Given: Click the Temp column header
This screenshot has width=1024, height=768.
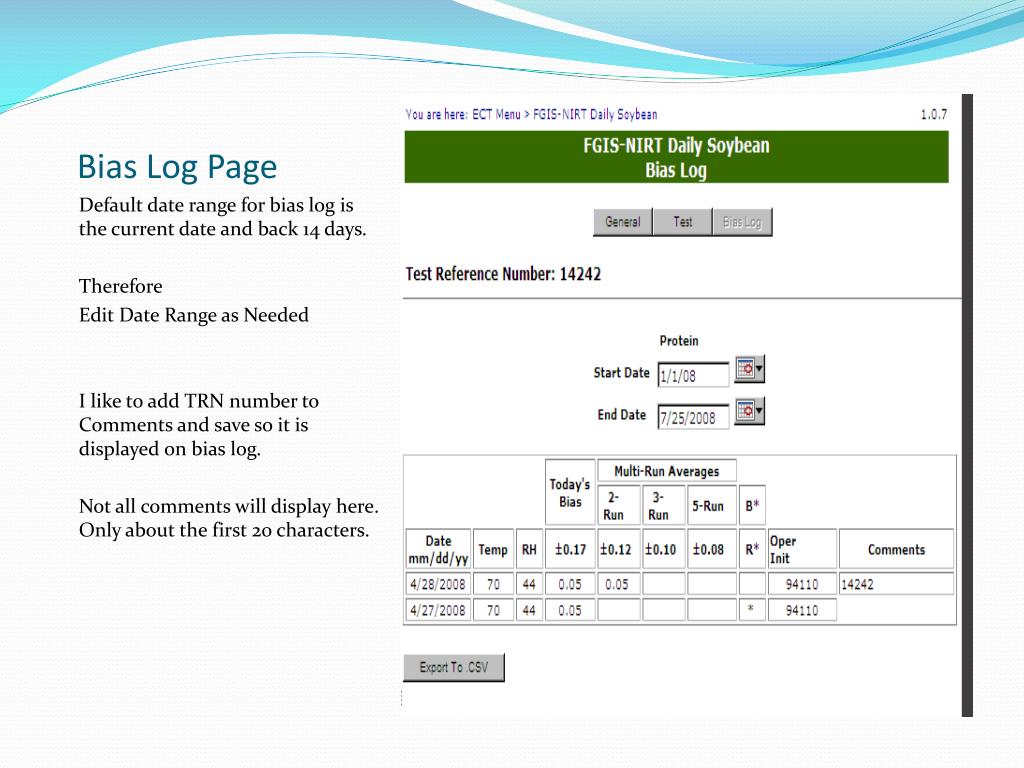Looking at the screenshot, I should [x=493, y=549].
